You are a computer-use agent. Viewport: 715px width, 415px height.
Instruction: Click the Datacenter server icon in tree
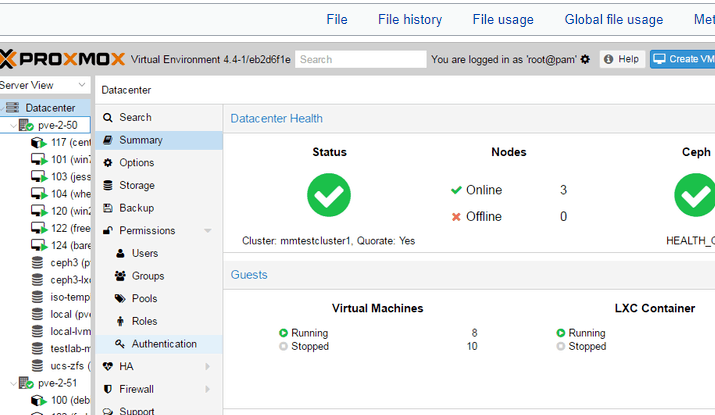pyautogui.click(x=12, y=108)
